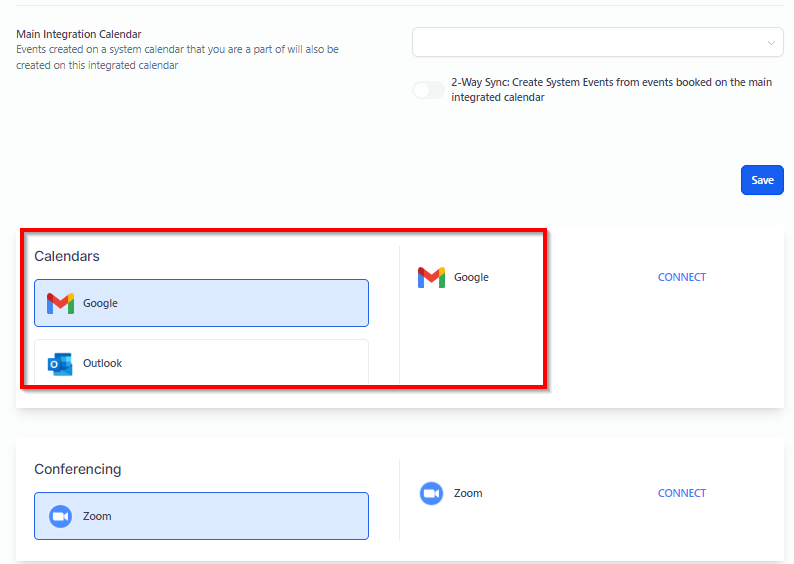Click CONNECT for the Google calendar
Screen dimensions: 794x564
point(681,277)
